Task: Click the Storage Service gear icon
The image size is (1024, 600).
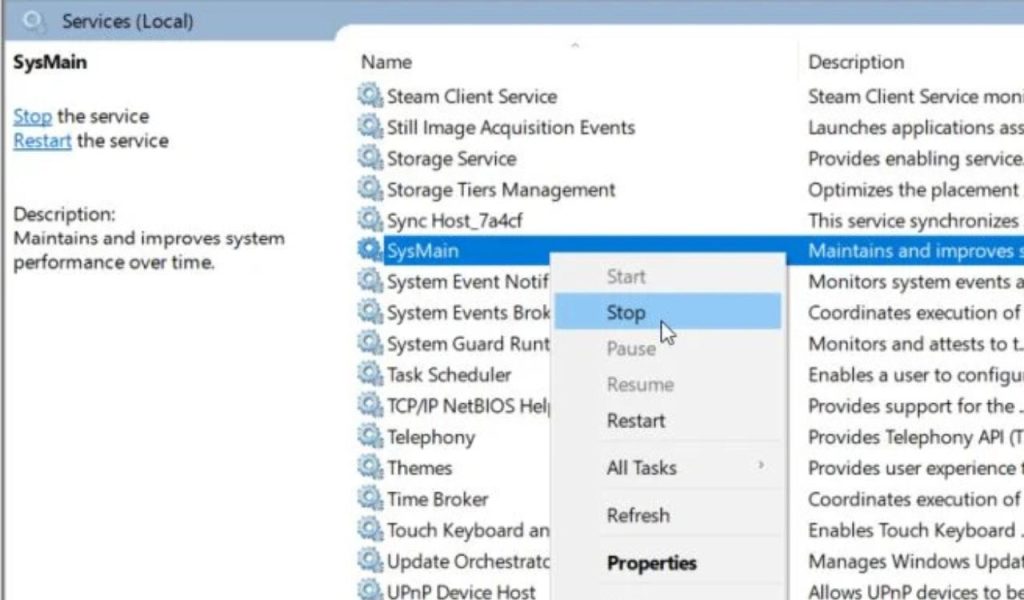Action: pyautogui.click(x=370, y=159)
